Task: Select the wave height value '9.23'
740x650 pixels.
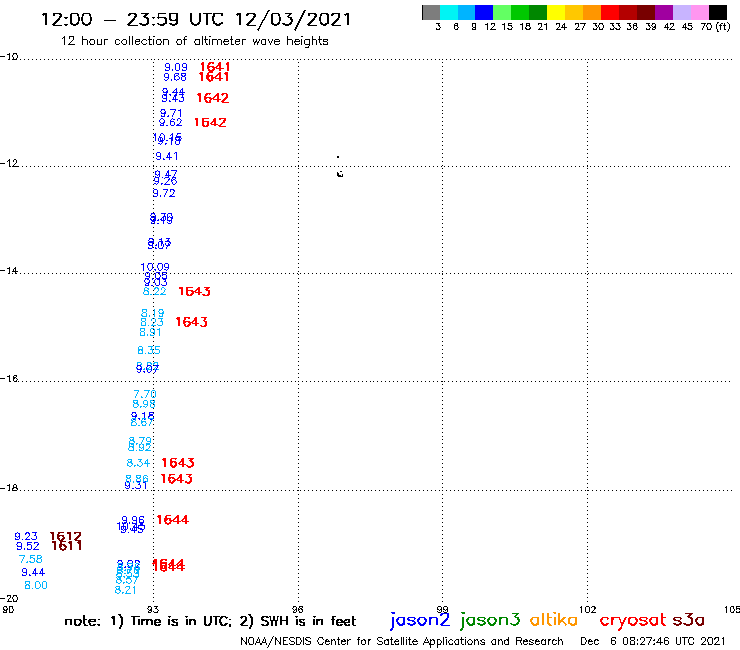Action: 25,537
